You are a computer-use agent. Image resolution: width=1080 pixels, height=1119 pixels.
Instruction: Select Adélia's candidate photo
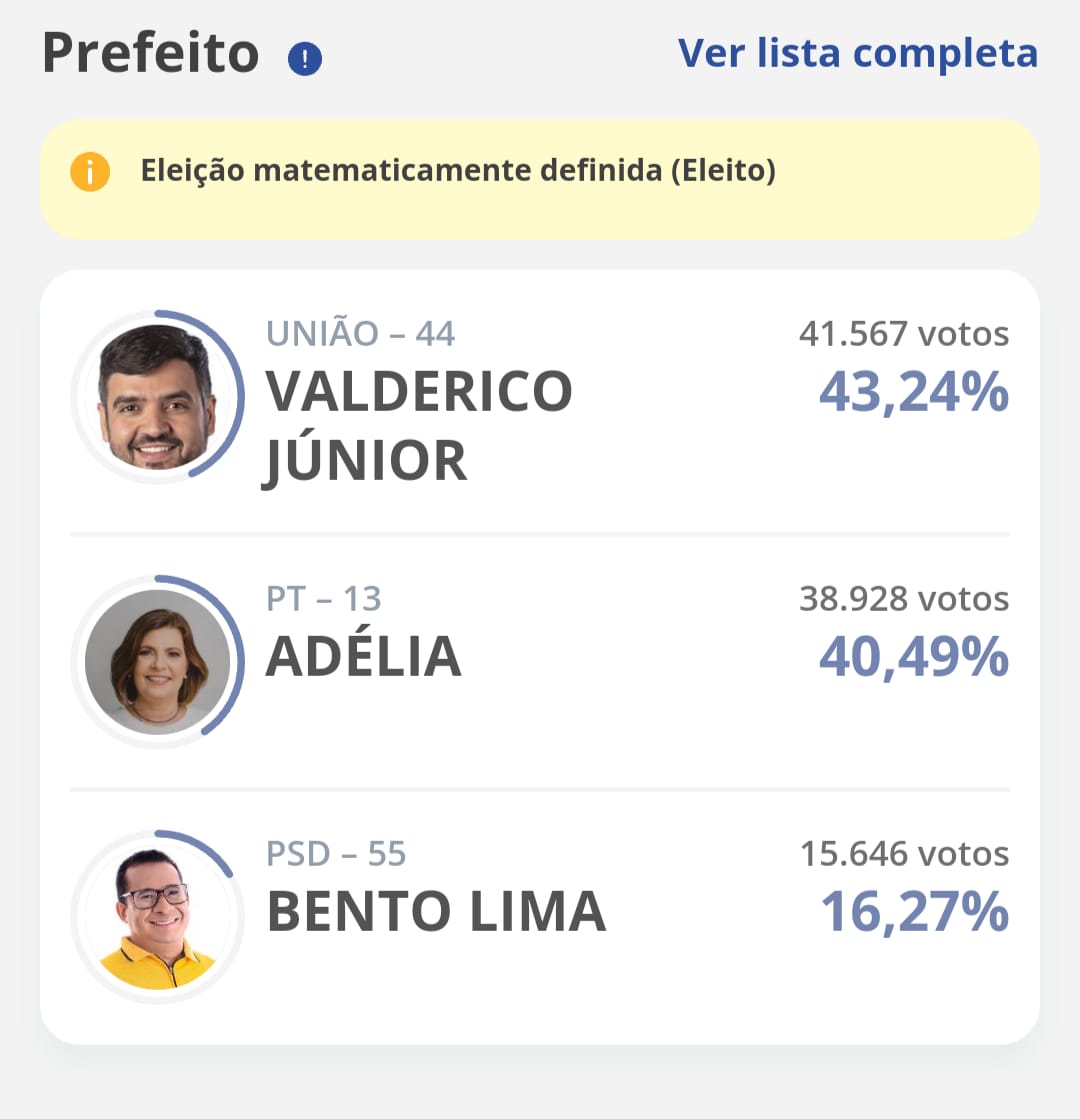158,662
